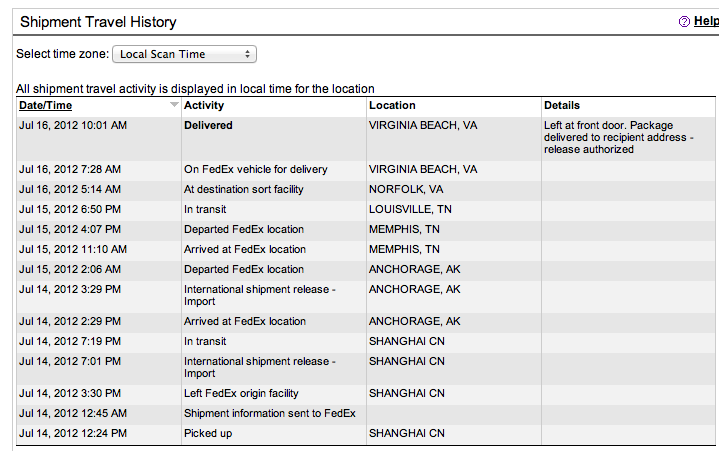Open the Local Scan Time zone dropdown
Image resolution: width=719 pixels, height=451 pixels.
pyautogui.click(x=184, y=54)
